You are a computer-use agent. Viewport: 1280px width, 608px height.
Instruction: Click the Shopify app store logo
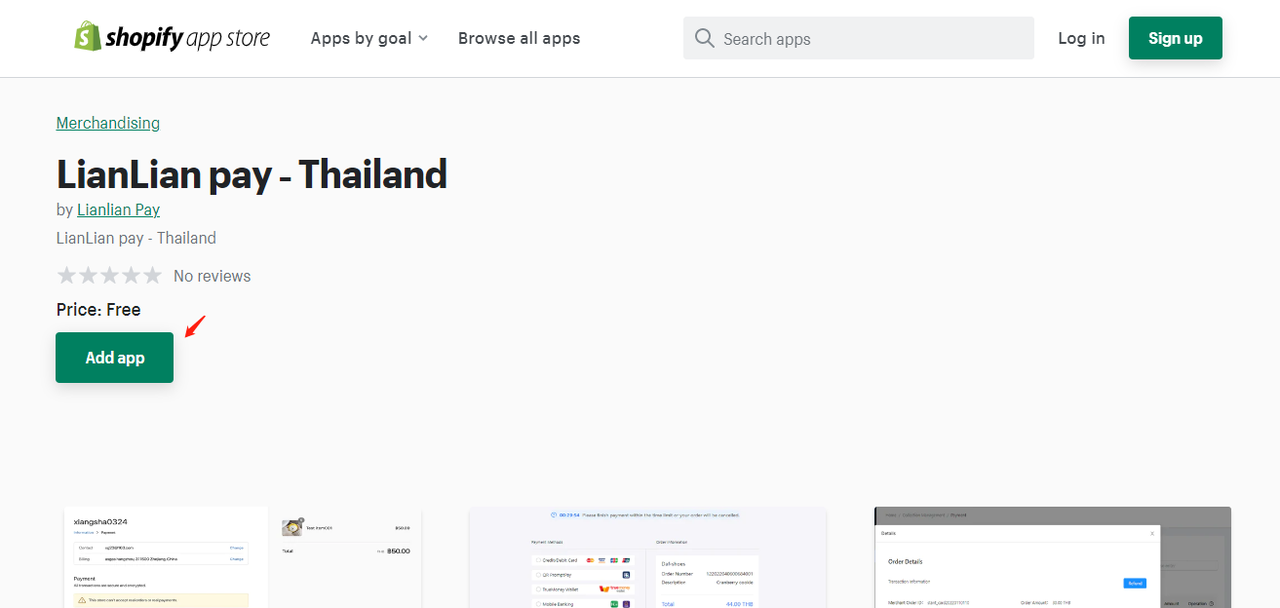[x=172, y=38]
